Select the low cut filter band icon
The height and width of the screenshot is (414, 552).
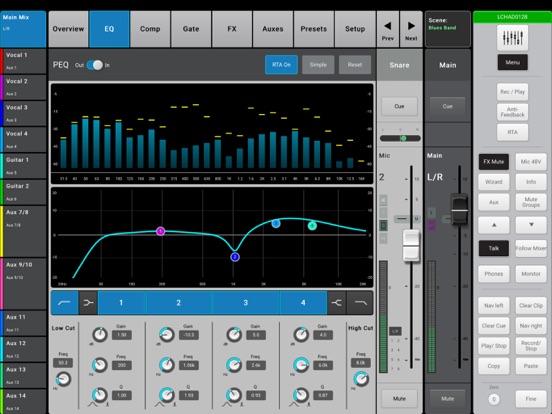(x=64, y=302)
